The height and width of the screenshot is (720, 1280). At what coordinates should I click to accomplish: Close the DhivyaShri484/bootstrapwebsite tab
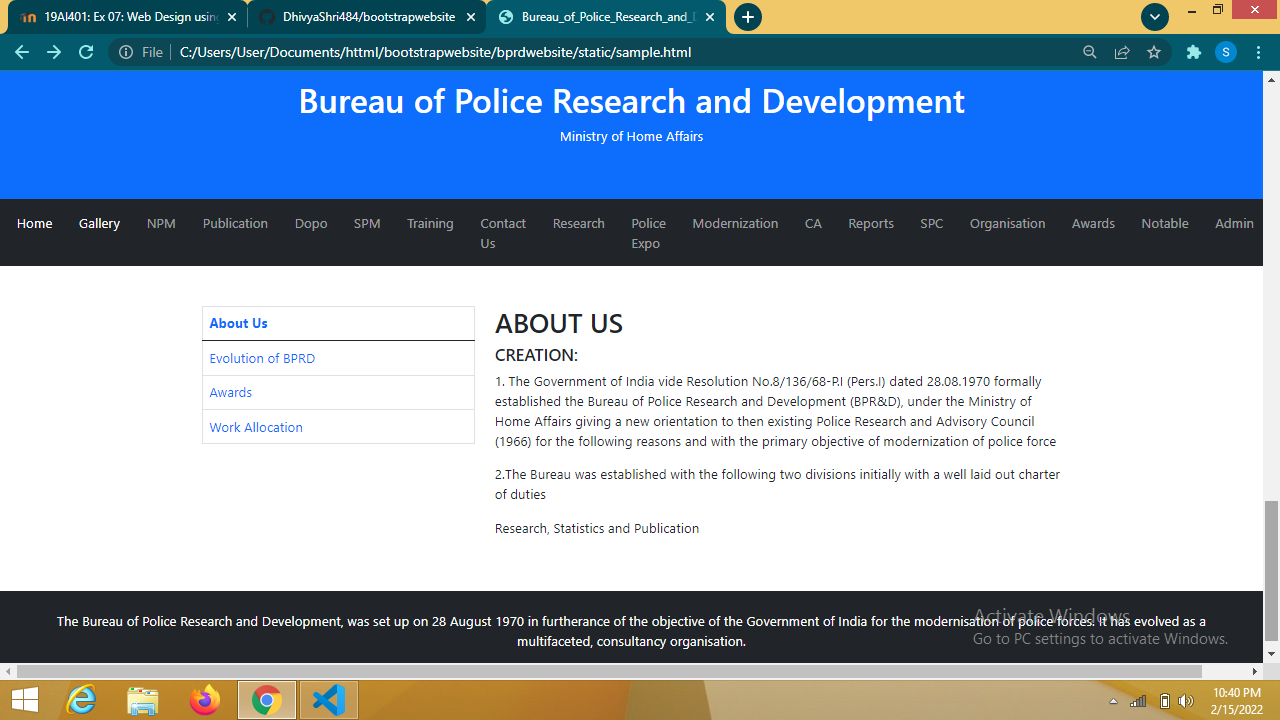pyautogui.click(x=471, y=17)
